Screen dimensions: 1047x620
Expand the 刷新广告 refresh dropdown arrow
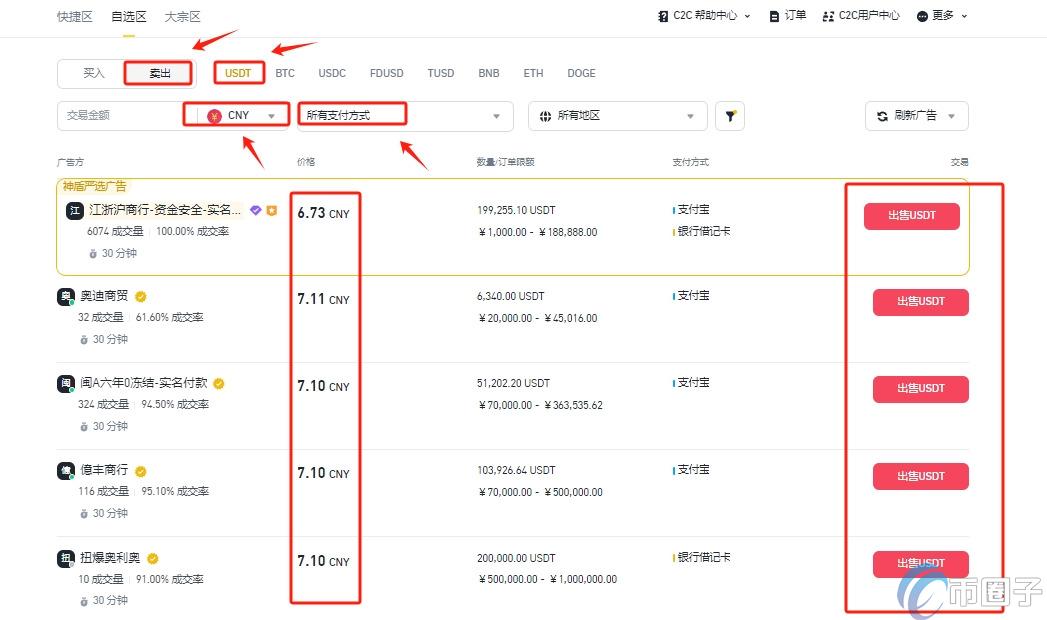952,116
